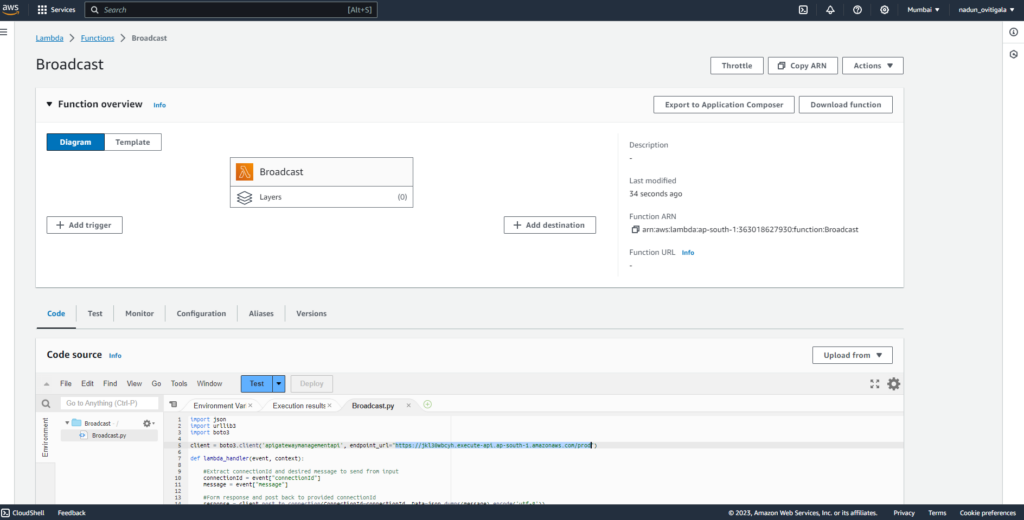Image resolution: width=1024 pixels, height=520 pixels.
Task: Copy the Function ARN with the copy icon
Action: pos(635,230)
